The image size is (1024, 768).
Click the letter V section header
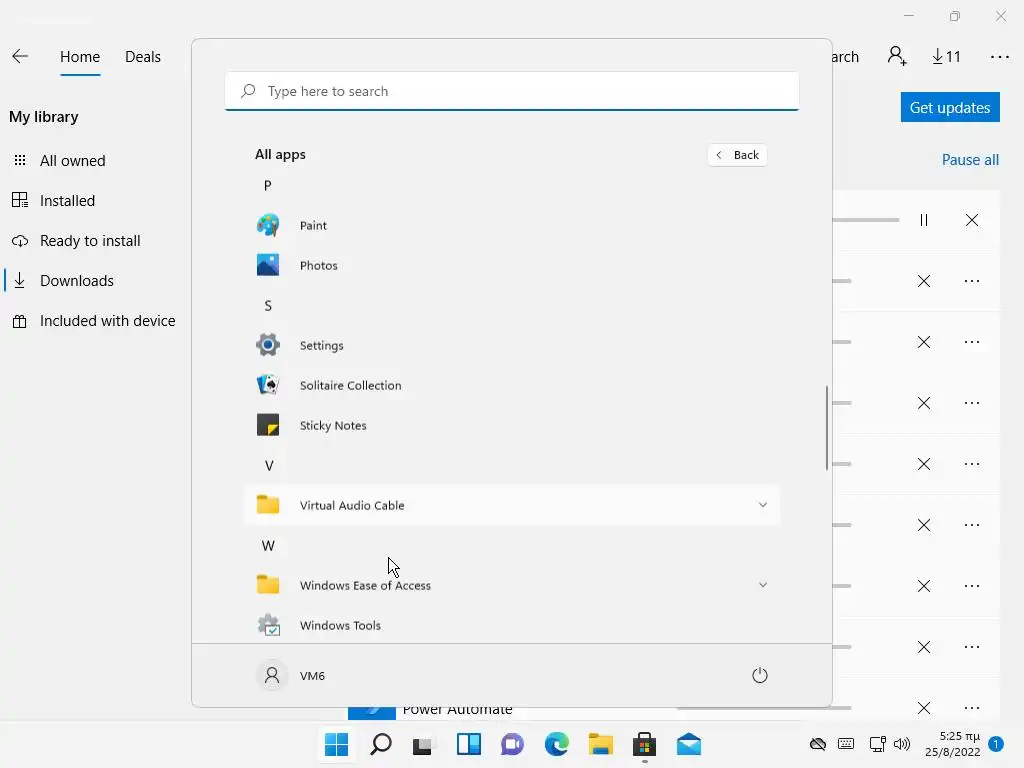tap(268, 466)
